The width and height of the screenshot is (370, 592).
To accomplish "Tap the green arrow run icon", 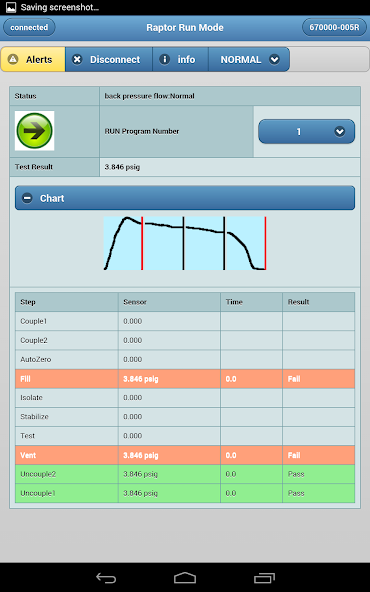I will click(x=34, y=131).
